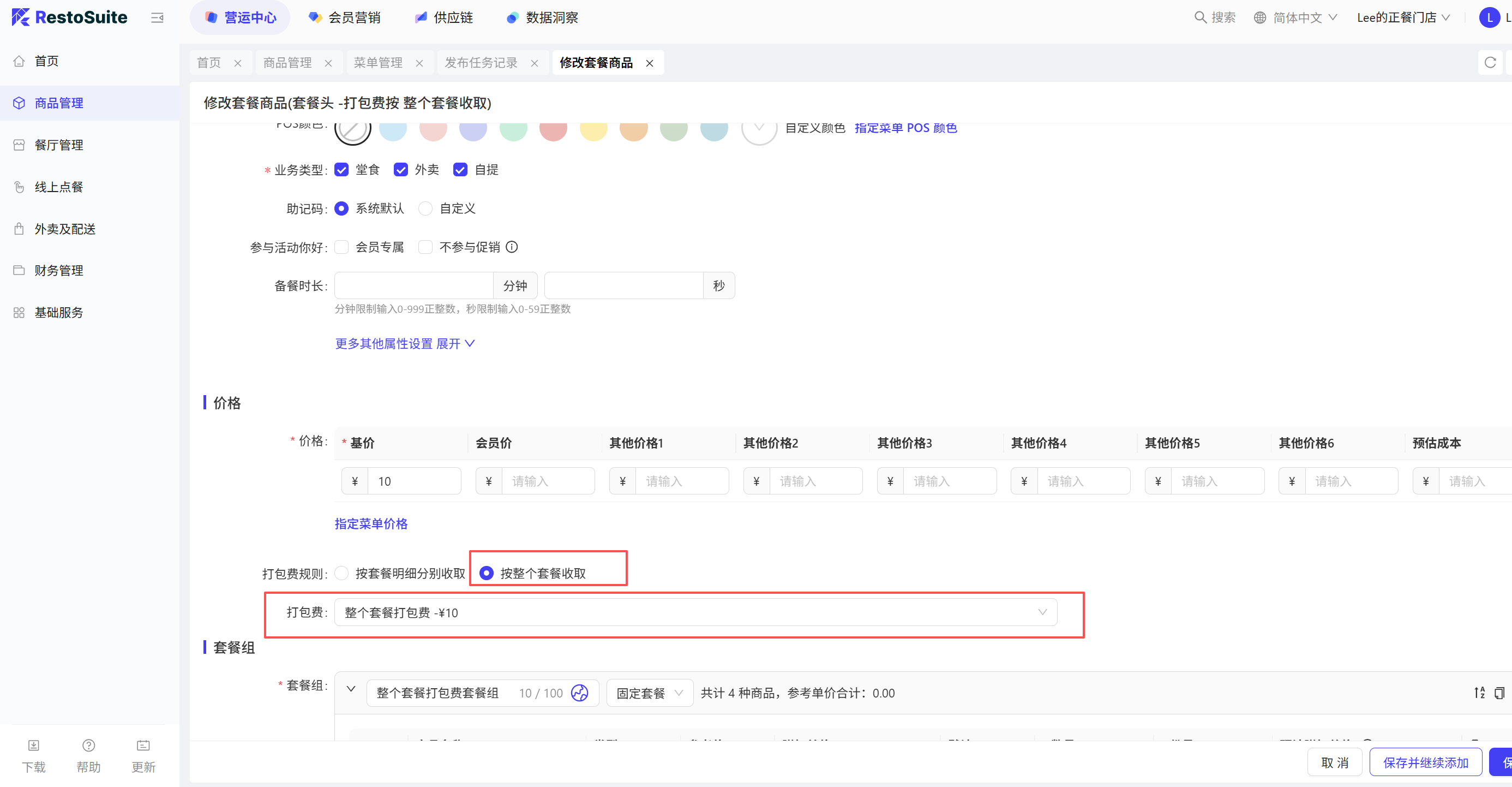Enable the 会员专属 checkbox
Screen dimensions: 1512x787
[341, 247]
